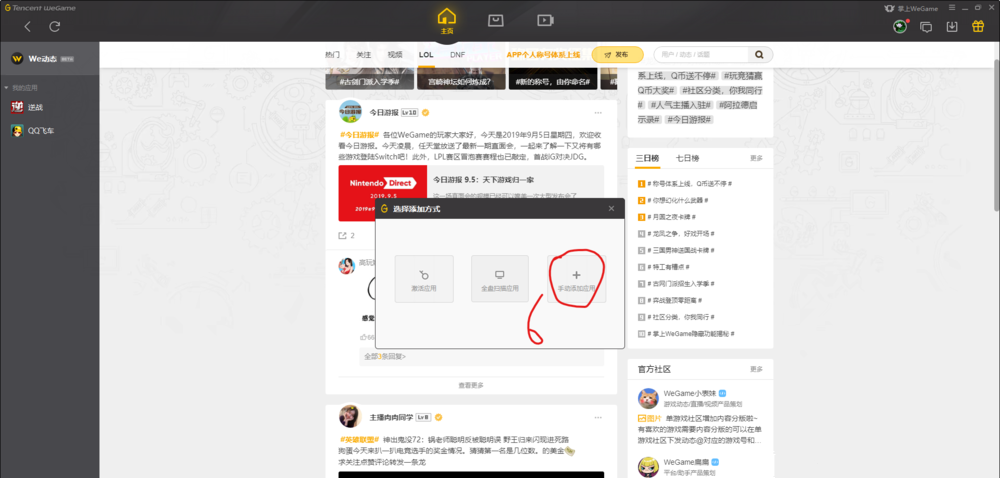Open the video/live icon in top bar
The height and width of the screenshot is (478, 1000).
pyautogui.click(x=545, y=20)
